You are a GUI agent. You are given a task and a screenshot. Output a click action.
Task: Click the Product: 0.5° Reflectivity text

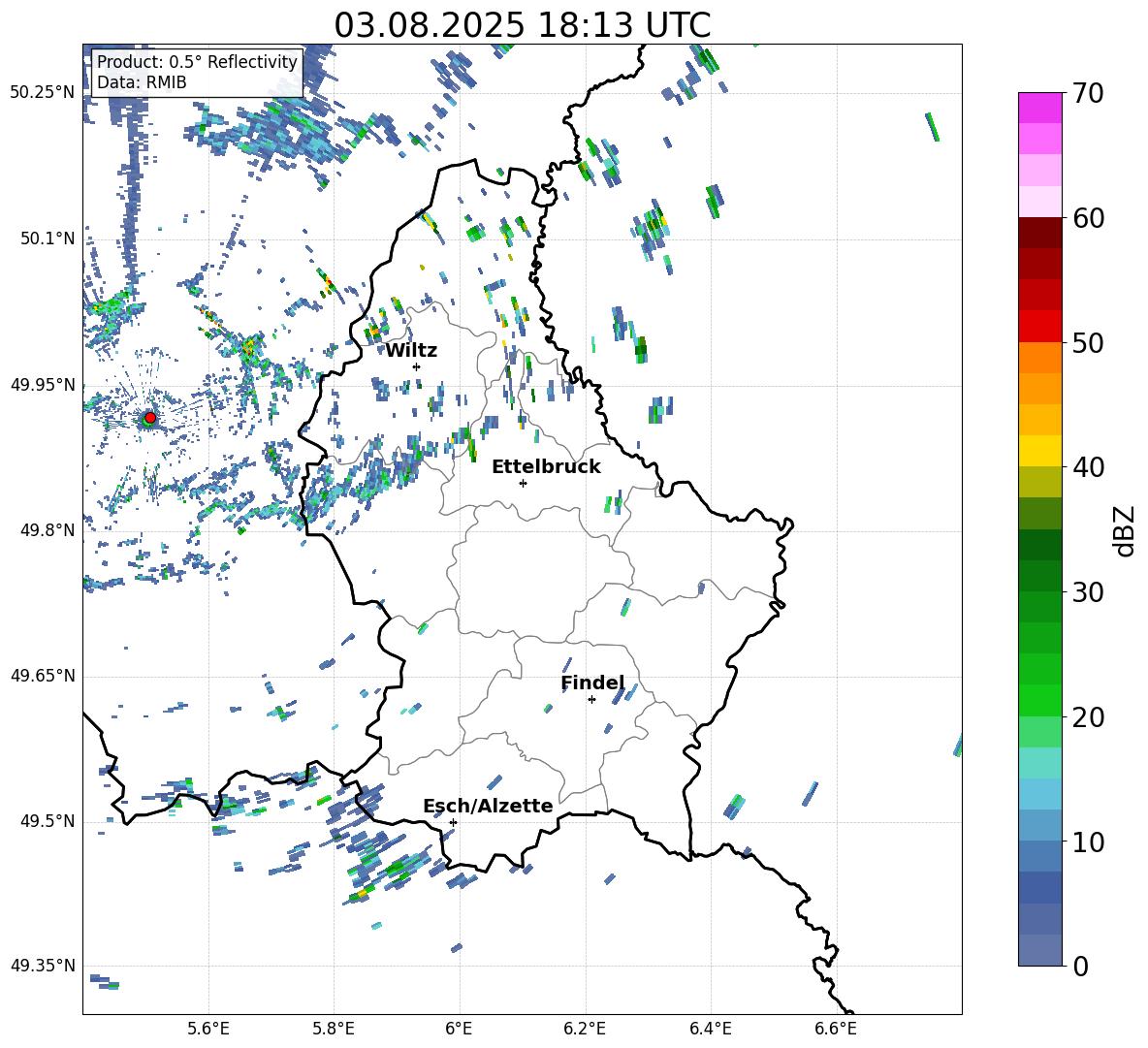click(x=197, y=61)
